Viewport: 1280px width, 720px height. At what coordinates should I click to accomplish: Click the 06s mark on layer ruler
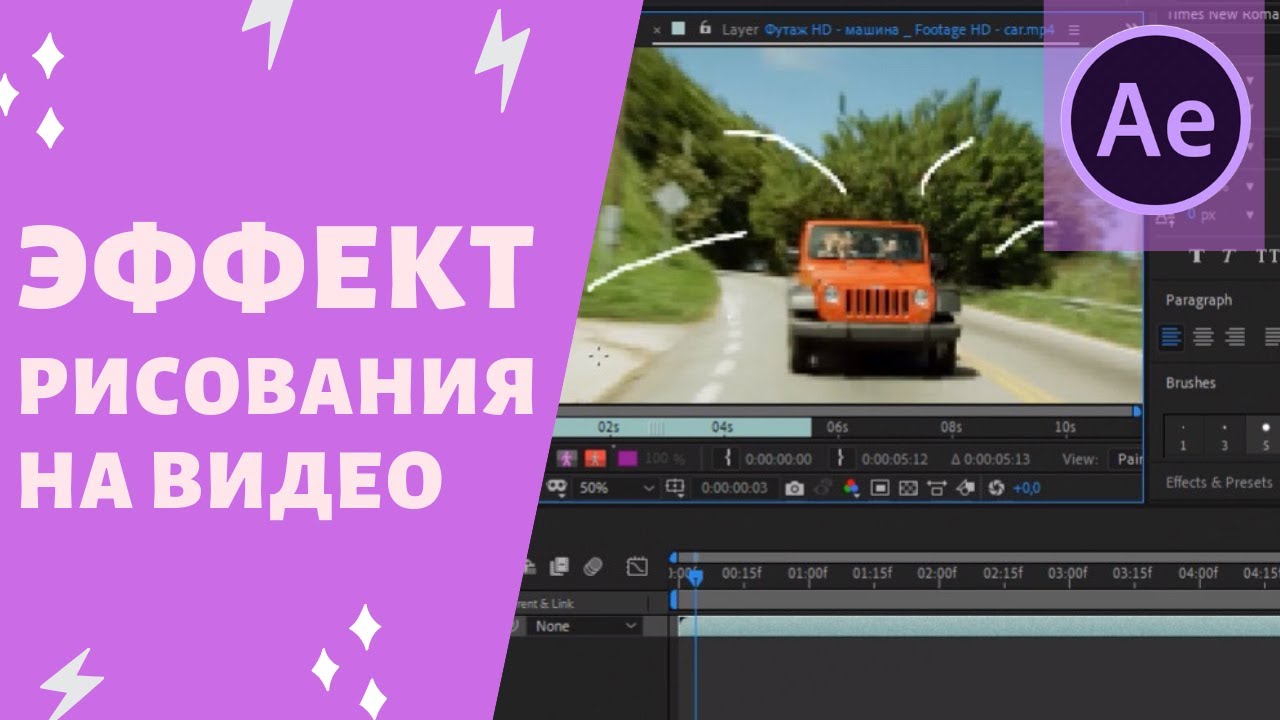[836, 427]
